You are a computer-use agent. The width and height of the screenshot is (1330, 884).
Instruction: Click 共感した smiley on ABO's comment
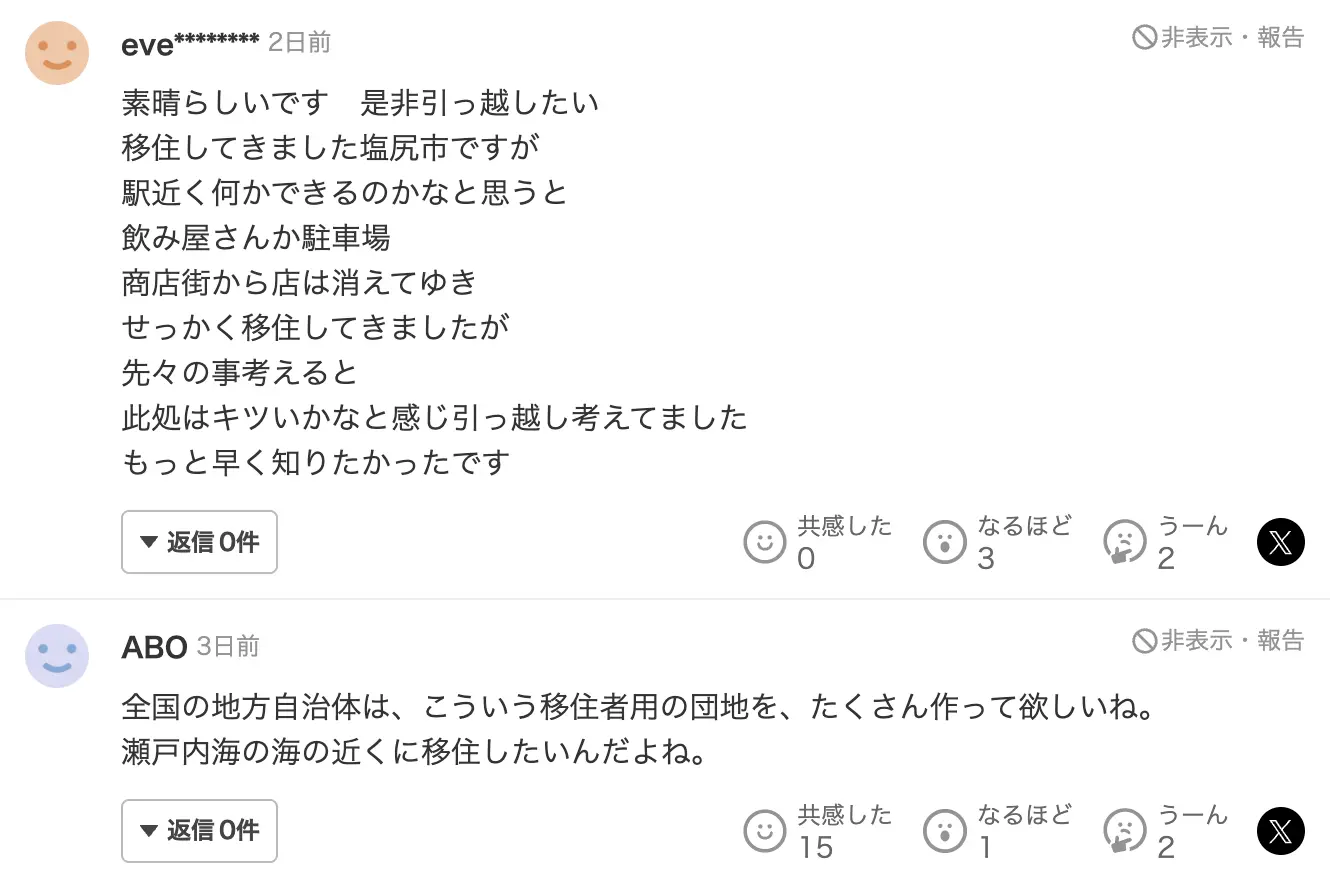[x=765, y=831]
